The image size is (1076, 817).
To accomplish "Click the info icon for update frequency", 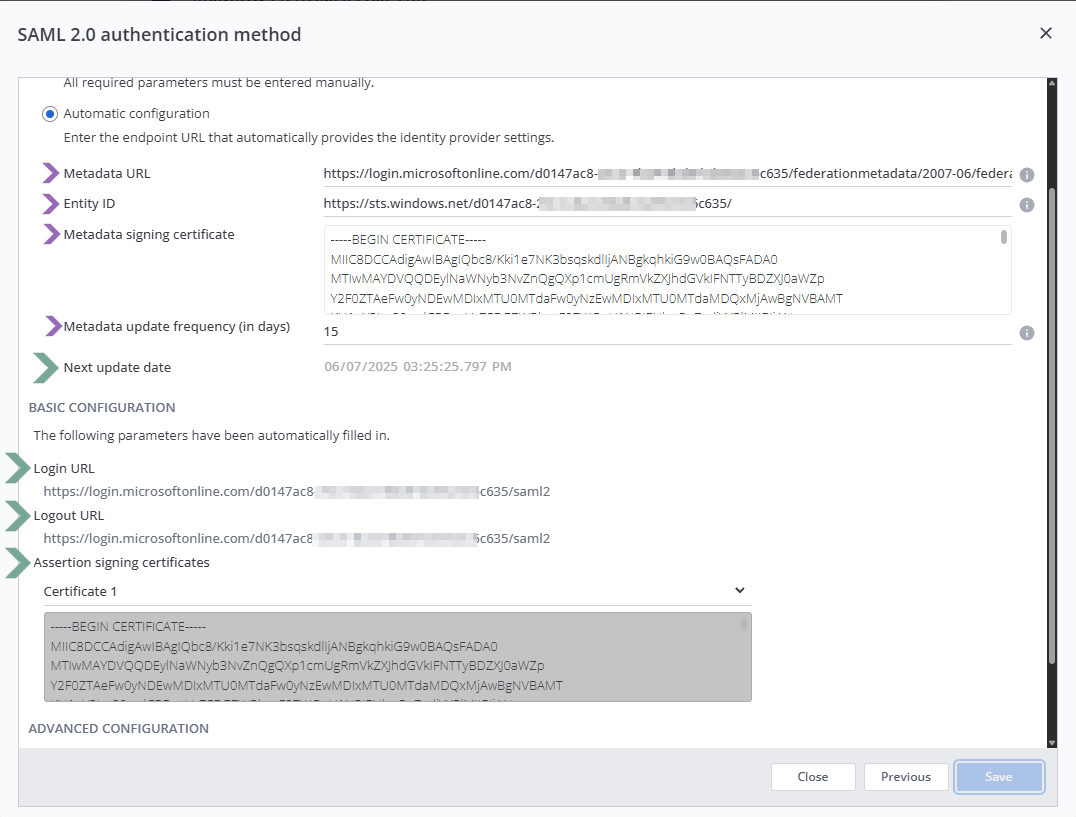I will [1026, 333].
